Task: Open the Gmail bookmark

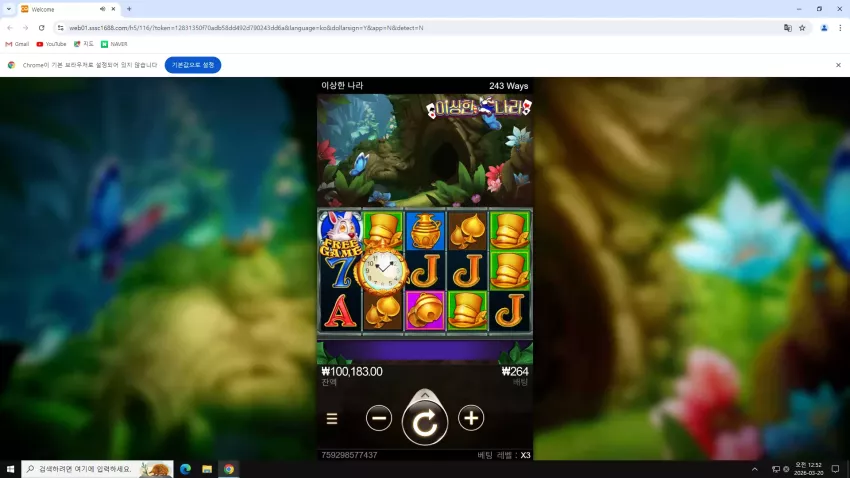Action: (x=17, y=44)
